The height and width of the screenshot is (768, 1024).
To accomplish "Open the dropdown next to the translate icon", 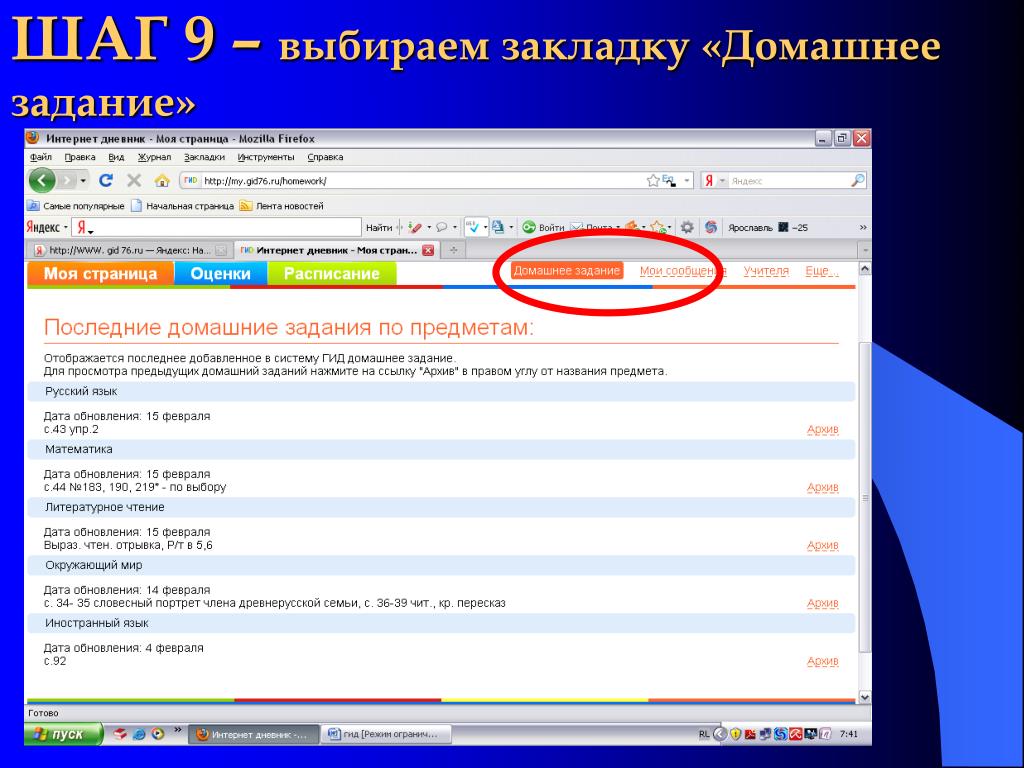I will (511, 227).
